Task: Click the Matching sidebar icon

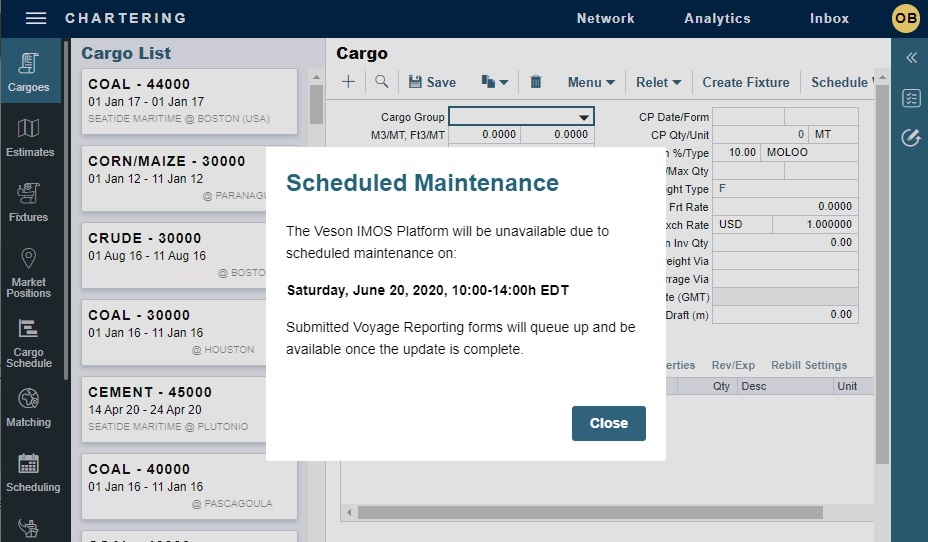Action: click(x=29, y=408)
